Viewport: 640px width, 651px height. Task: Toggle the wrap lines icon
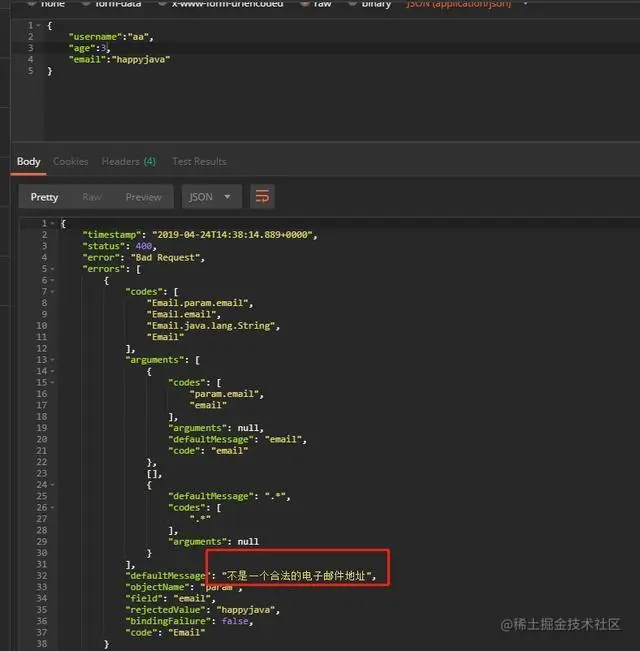pyautogui.click(x=262, y=196)
